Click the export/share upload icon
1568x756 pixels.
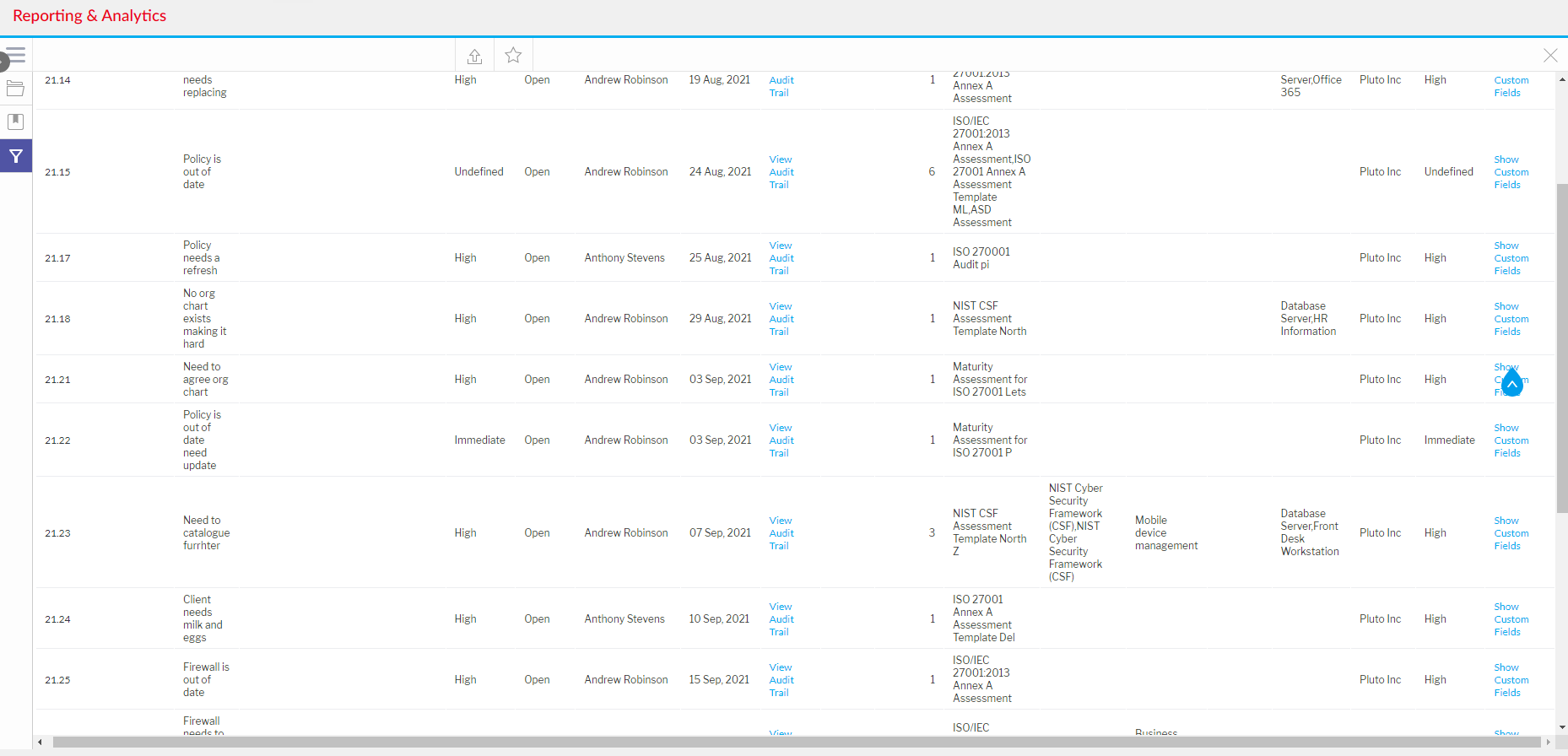click(474, 56)
